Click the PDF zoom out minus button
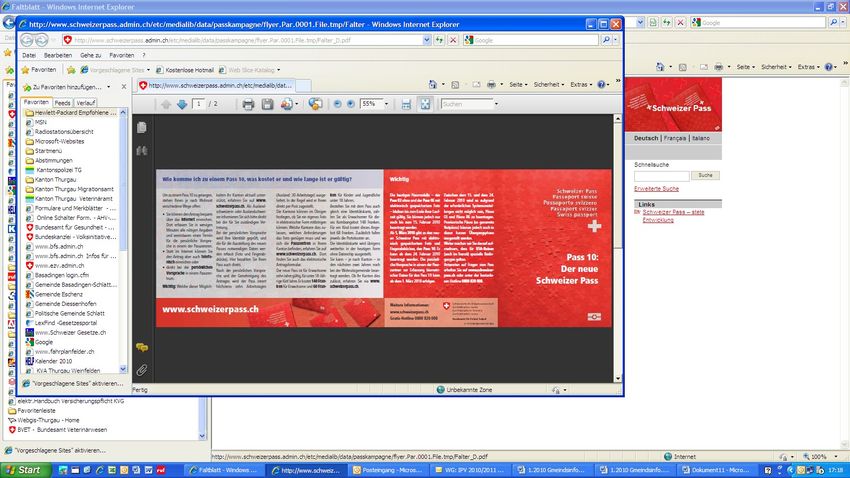Viewport: 850px width, 478px height. point(336,104)
